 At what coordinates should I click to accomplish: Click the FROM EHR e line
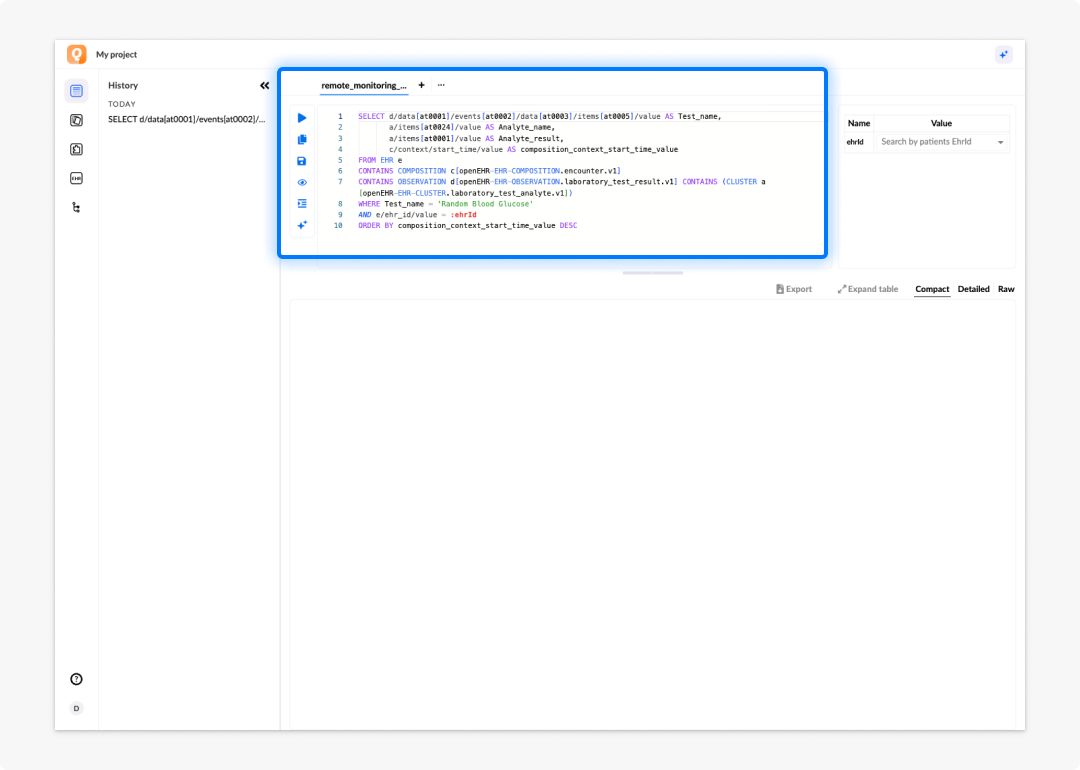point(380,160)
